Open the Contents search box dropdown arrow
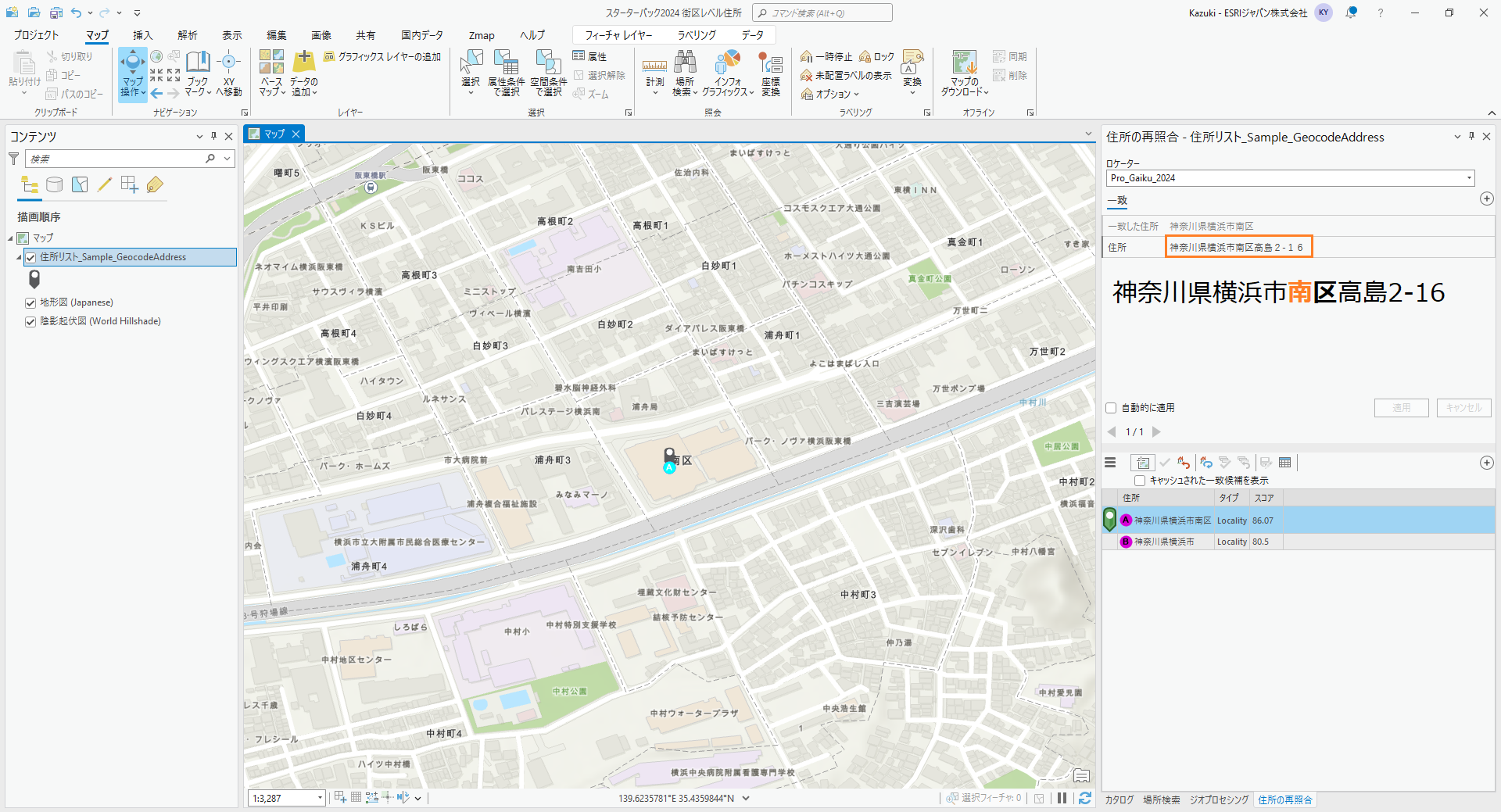This screenshot has width=1501, height=812. tap(227, 159)
